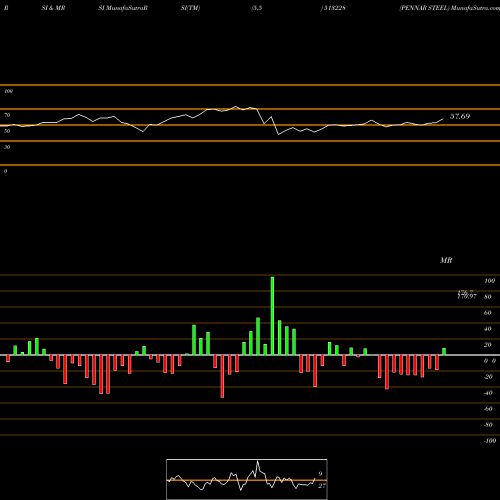Click the MR axis label -40
Image resolution: width=500 pixels, height=500 pixels.
[x=488, y=393]
